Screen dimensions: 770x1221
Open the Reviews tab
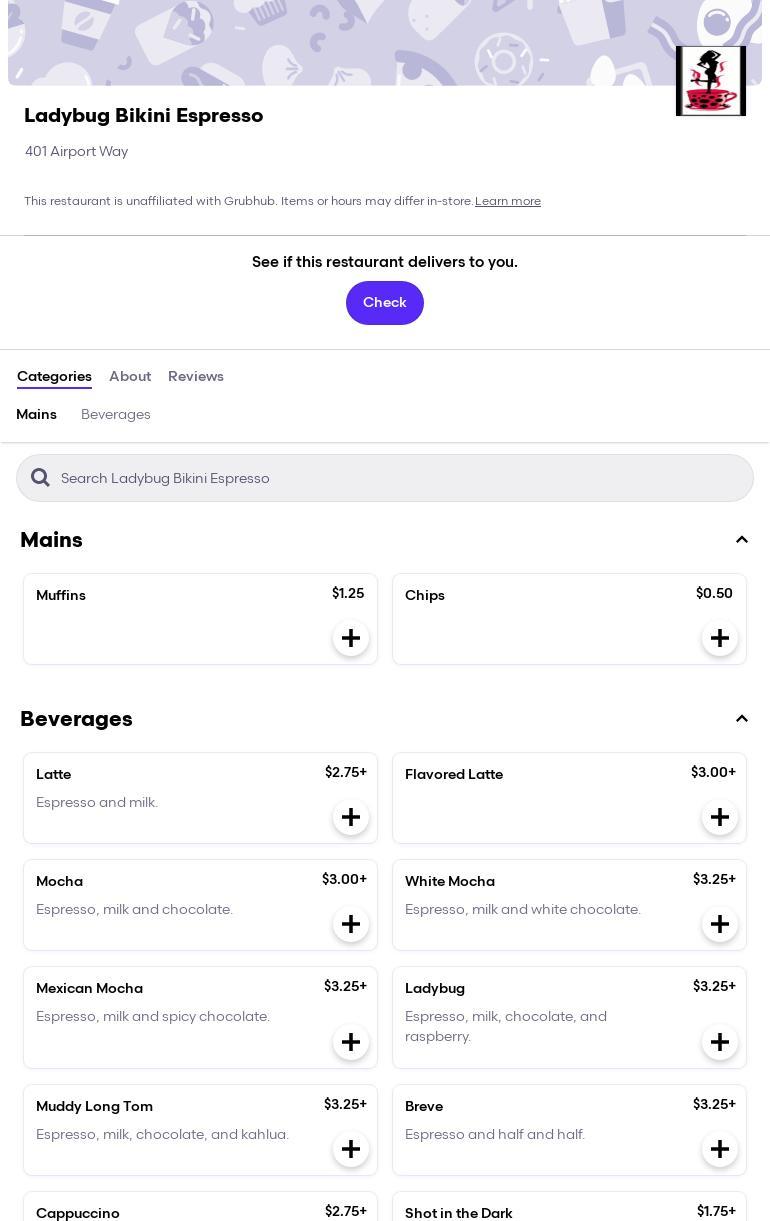click(x=196, y=376)
